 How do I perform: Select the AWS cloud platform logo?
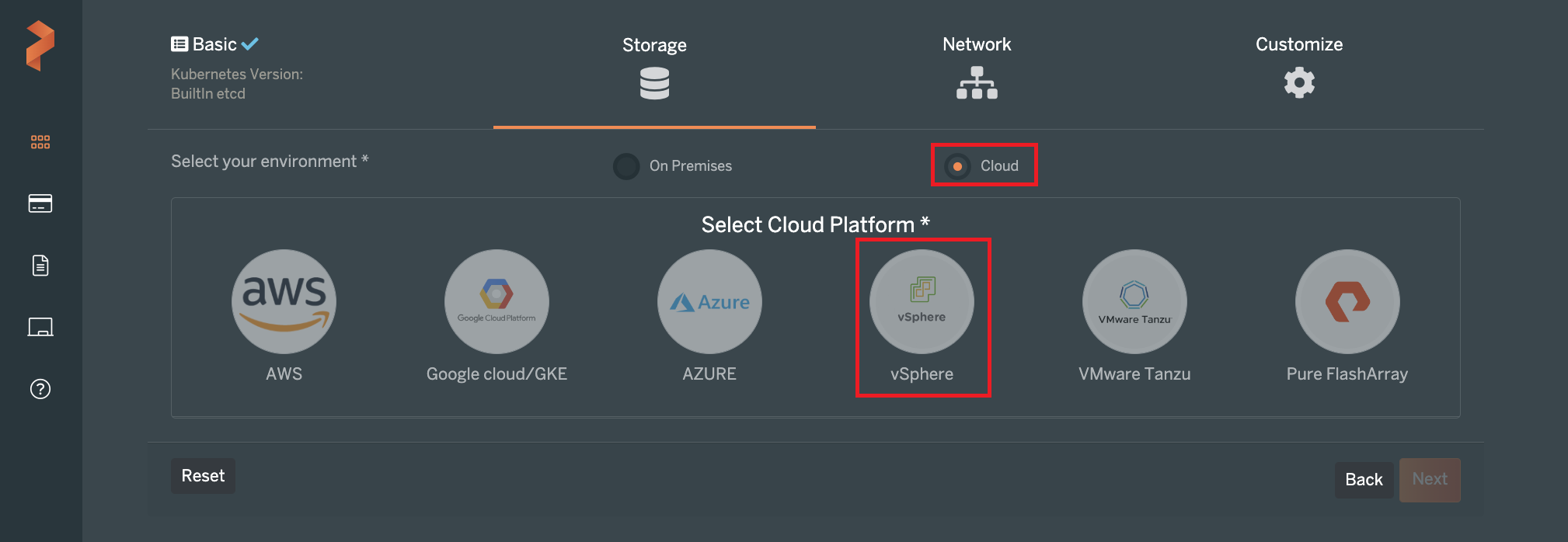pyautogui.click(x=284, y=301)
